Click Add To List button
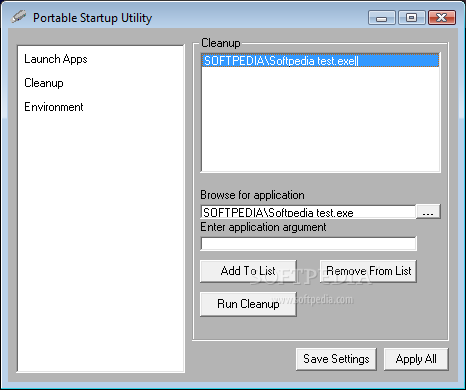466x390 pixels. [248, 271]
